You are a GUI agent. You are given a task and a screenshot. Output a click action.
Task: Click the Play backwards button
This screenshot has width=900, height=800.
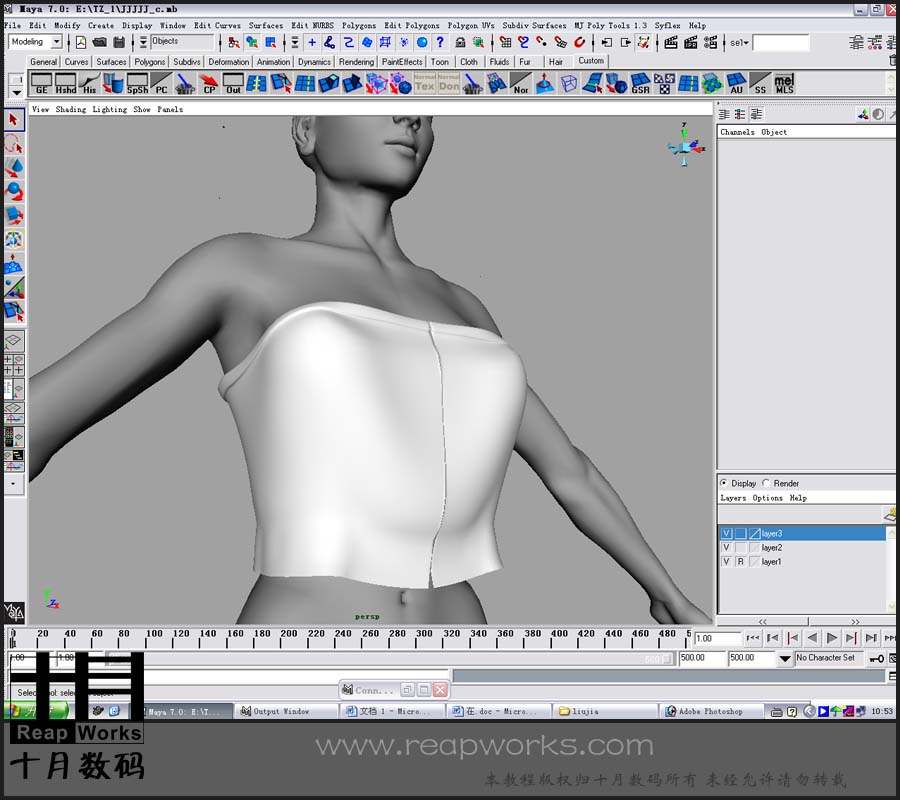click(812, 638)
